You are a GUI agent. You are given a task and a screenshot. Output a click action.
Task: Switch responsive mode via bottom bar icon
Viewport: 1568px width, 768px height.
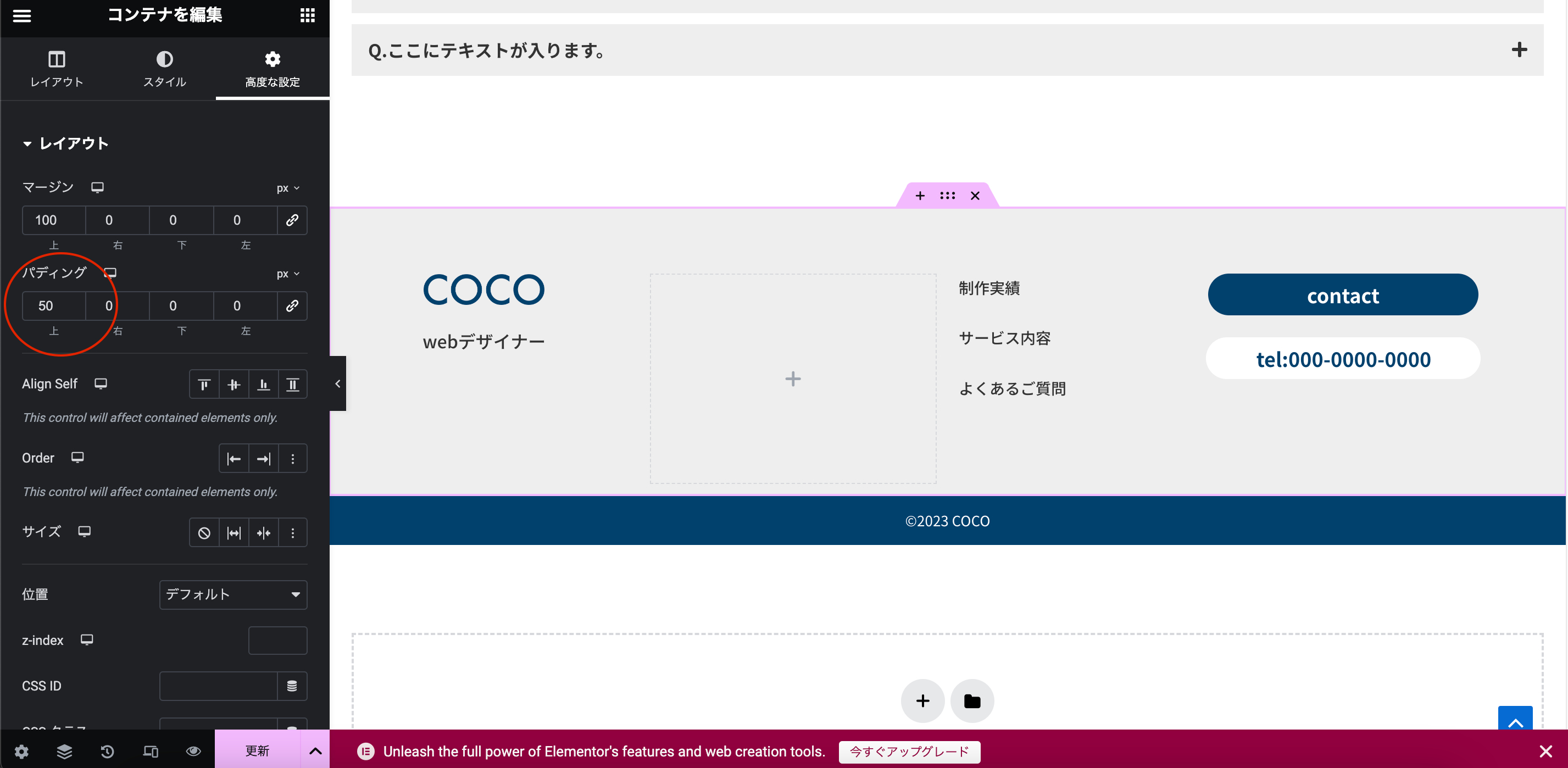(151, 751)
